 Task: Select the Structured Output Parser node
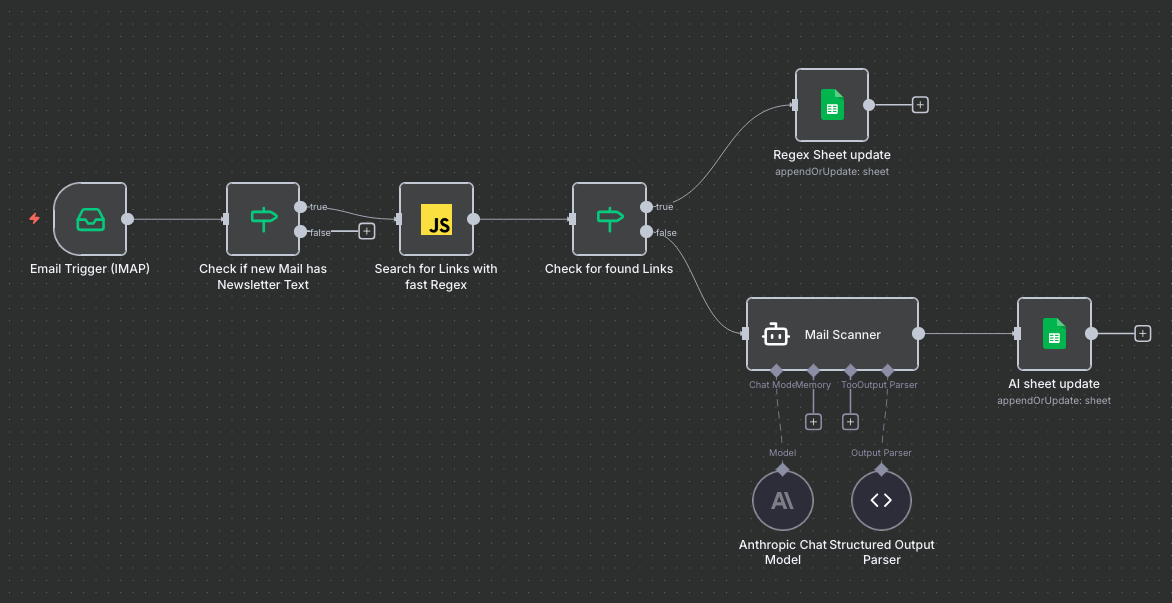pyautogui.click(x=880, y=499)
